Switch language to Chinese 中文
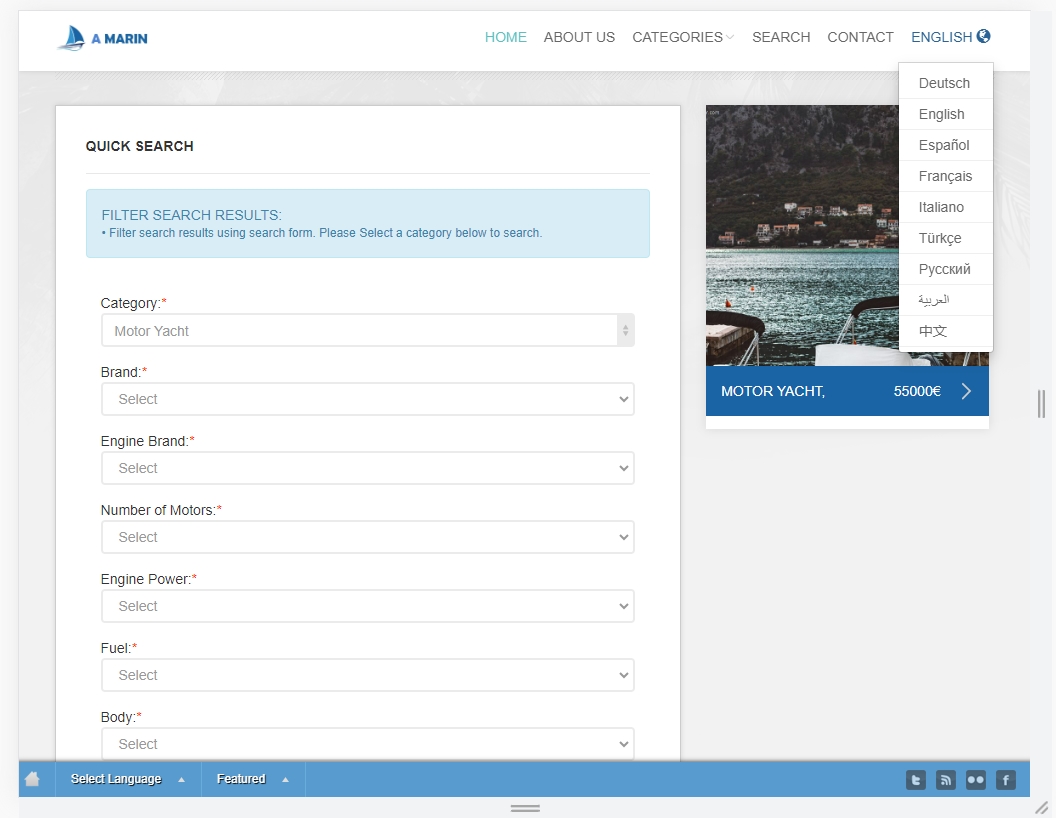Image resolution: width=1056 pixels, height=818 pixels. coord(946,331)
